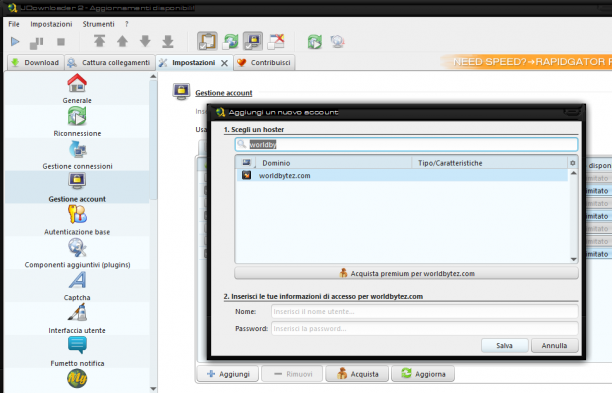Click the update check globe icon
The width and height of the screenshot is (612, 393).
(x=337, y=41)
